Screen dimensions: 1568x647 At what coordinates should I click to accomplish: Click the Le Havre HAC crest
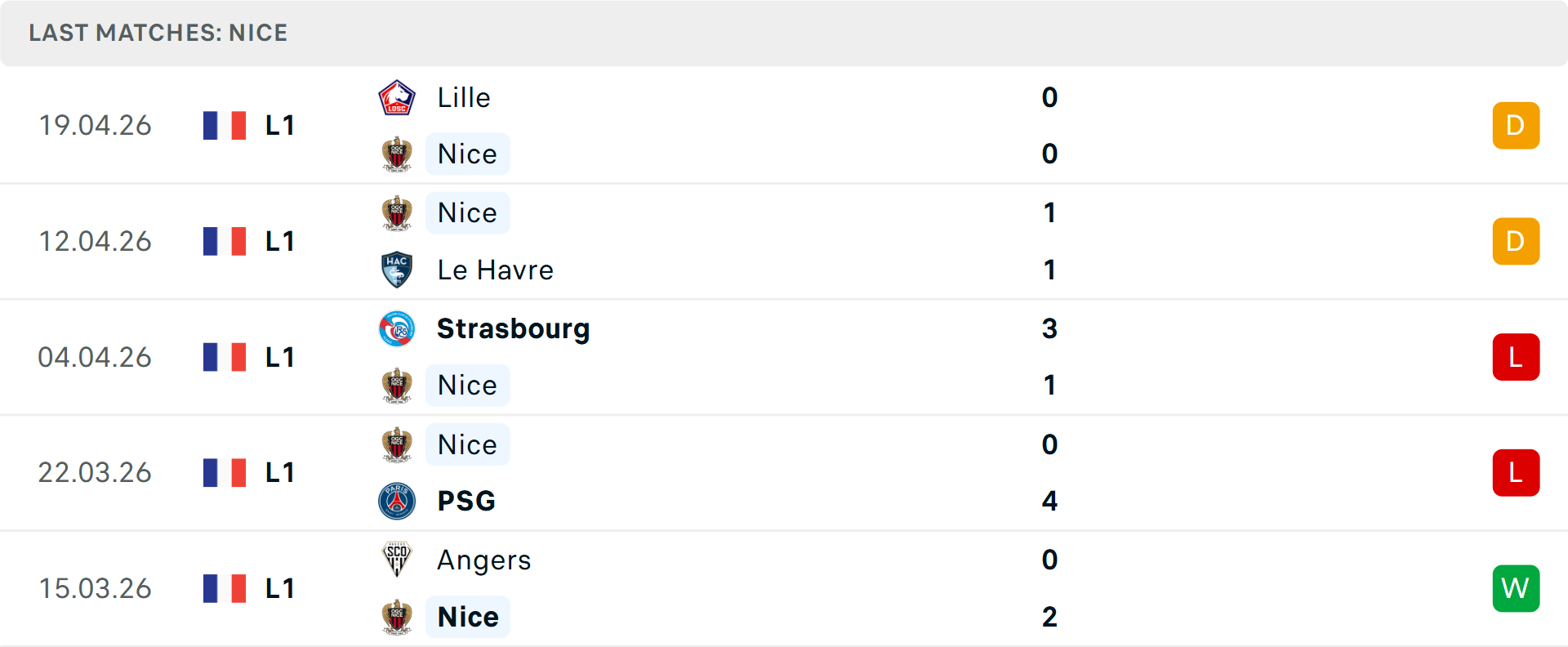[x=397, y=270]
